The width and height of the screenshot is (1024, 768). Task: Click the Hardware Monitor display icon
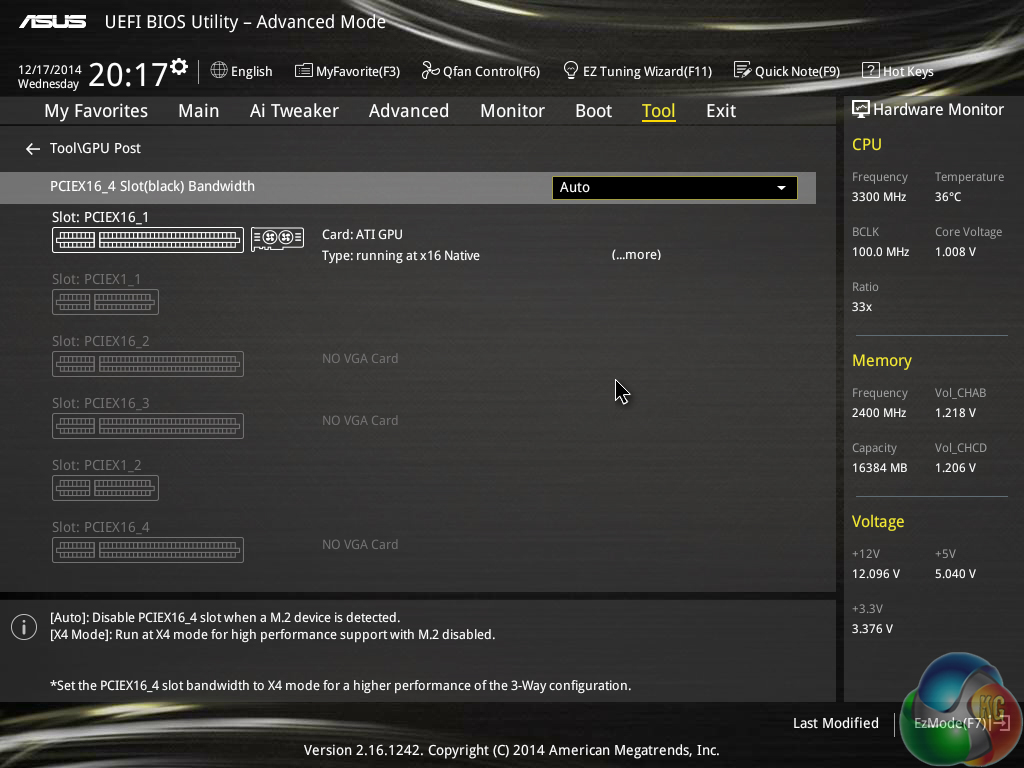pos(861,109)
